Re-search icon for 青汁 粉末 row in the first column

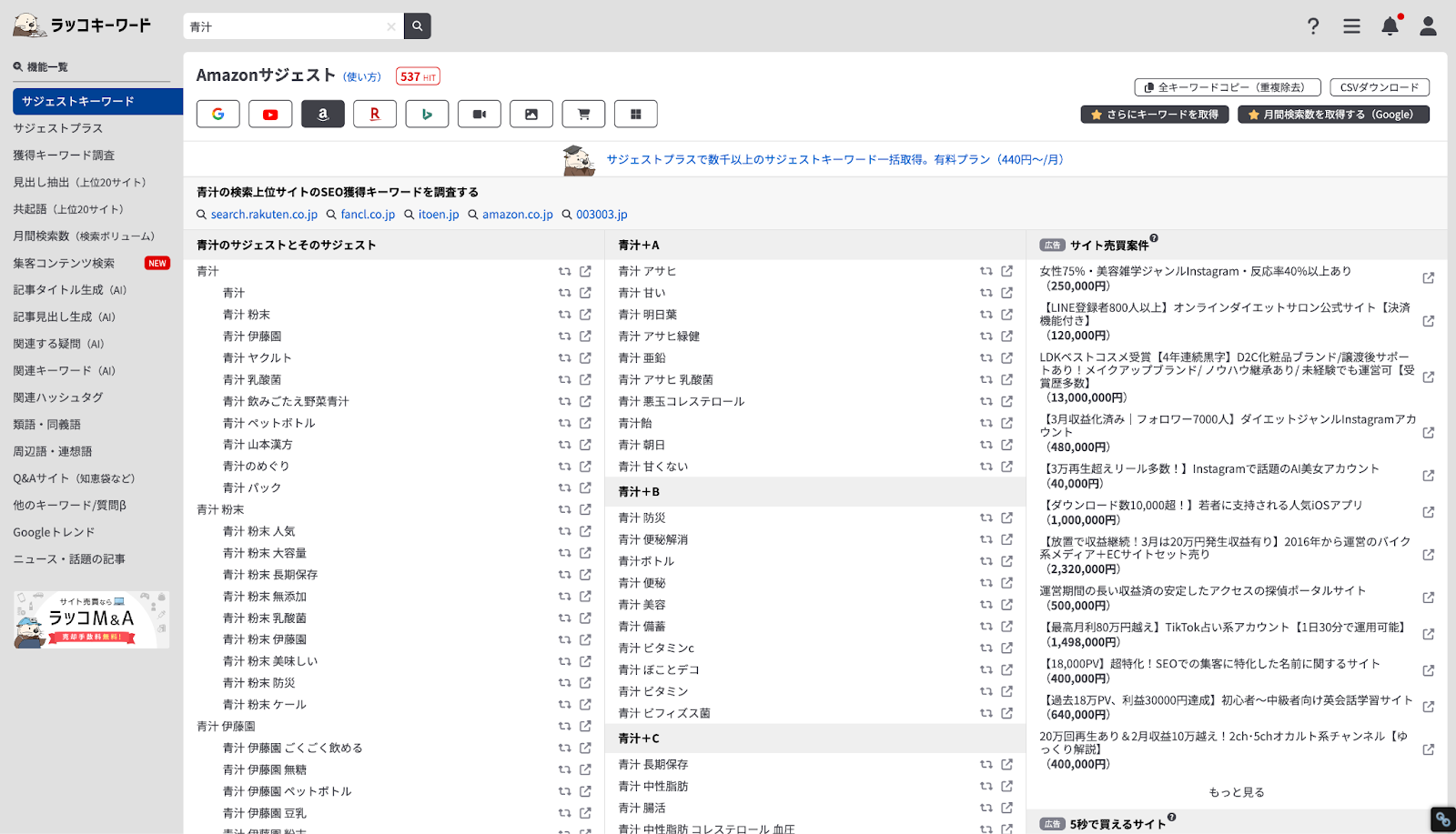(x=565, y=315)
